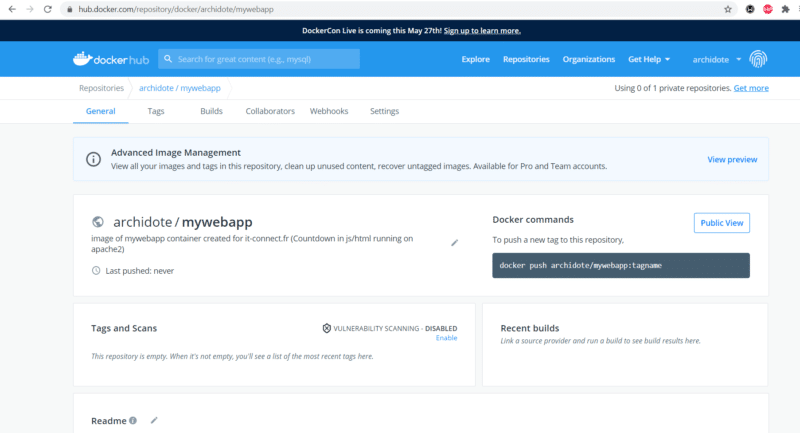
Task: Open Organizations in top navigation
Action: [x=589, y=59]
